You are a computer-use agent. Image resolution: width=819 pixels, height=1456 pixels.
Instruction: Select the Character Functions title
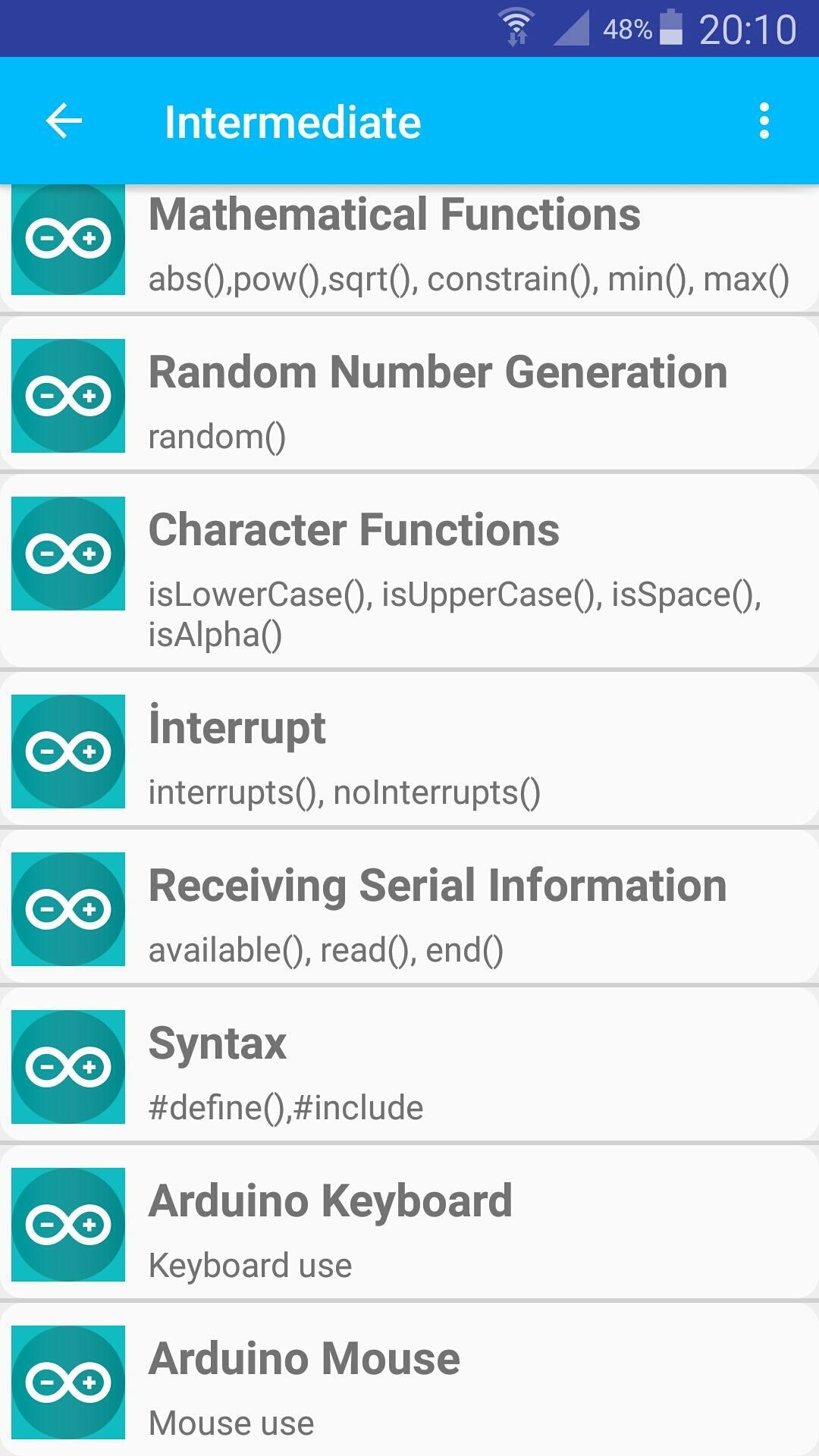point(353,529)
